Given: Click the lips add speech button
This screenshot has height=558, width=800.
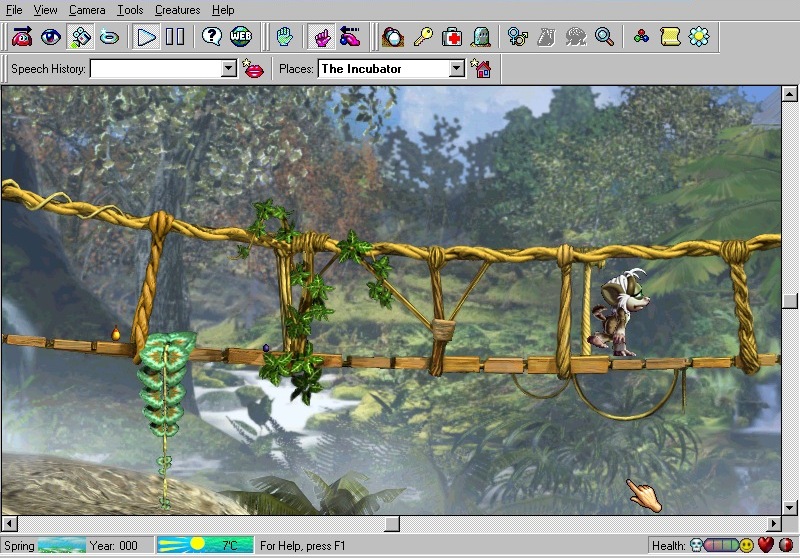Looking at the screenshot, I should click(x=254, y=69).
